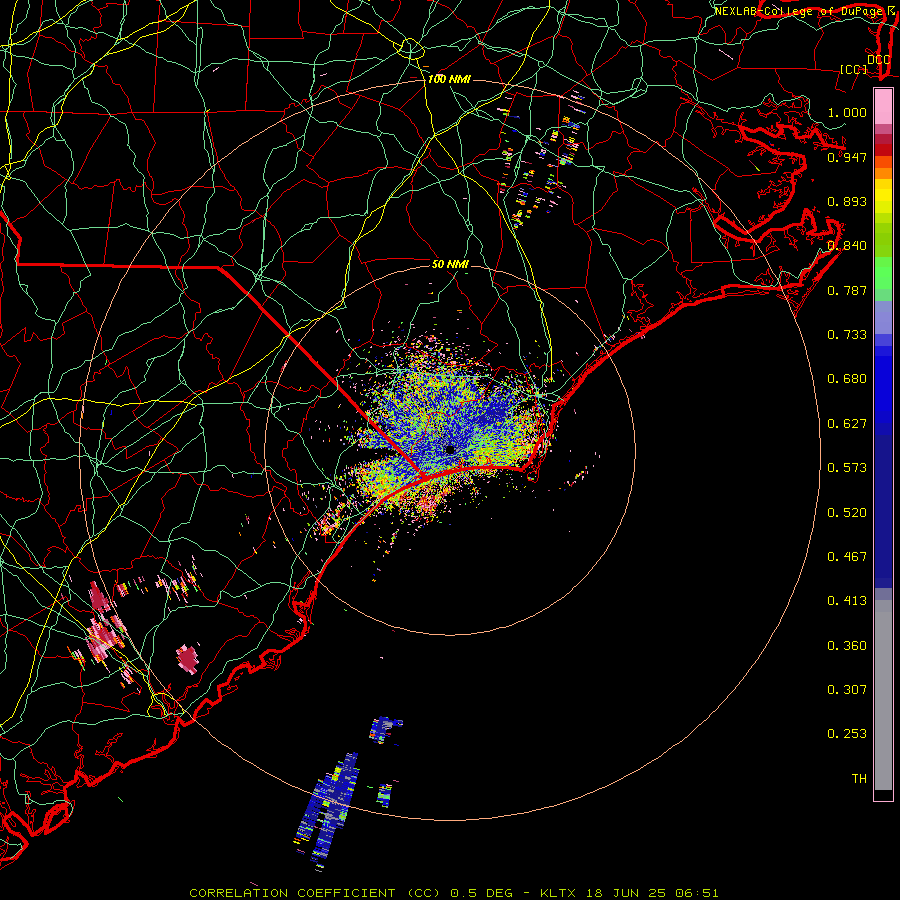Screen dimensions: 900x900
Task: Click the KLTX radar site black dot
Action: click(x=451, y=450)
